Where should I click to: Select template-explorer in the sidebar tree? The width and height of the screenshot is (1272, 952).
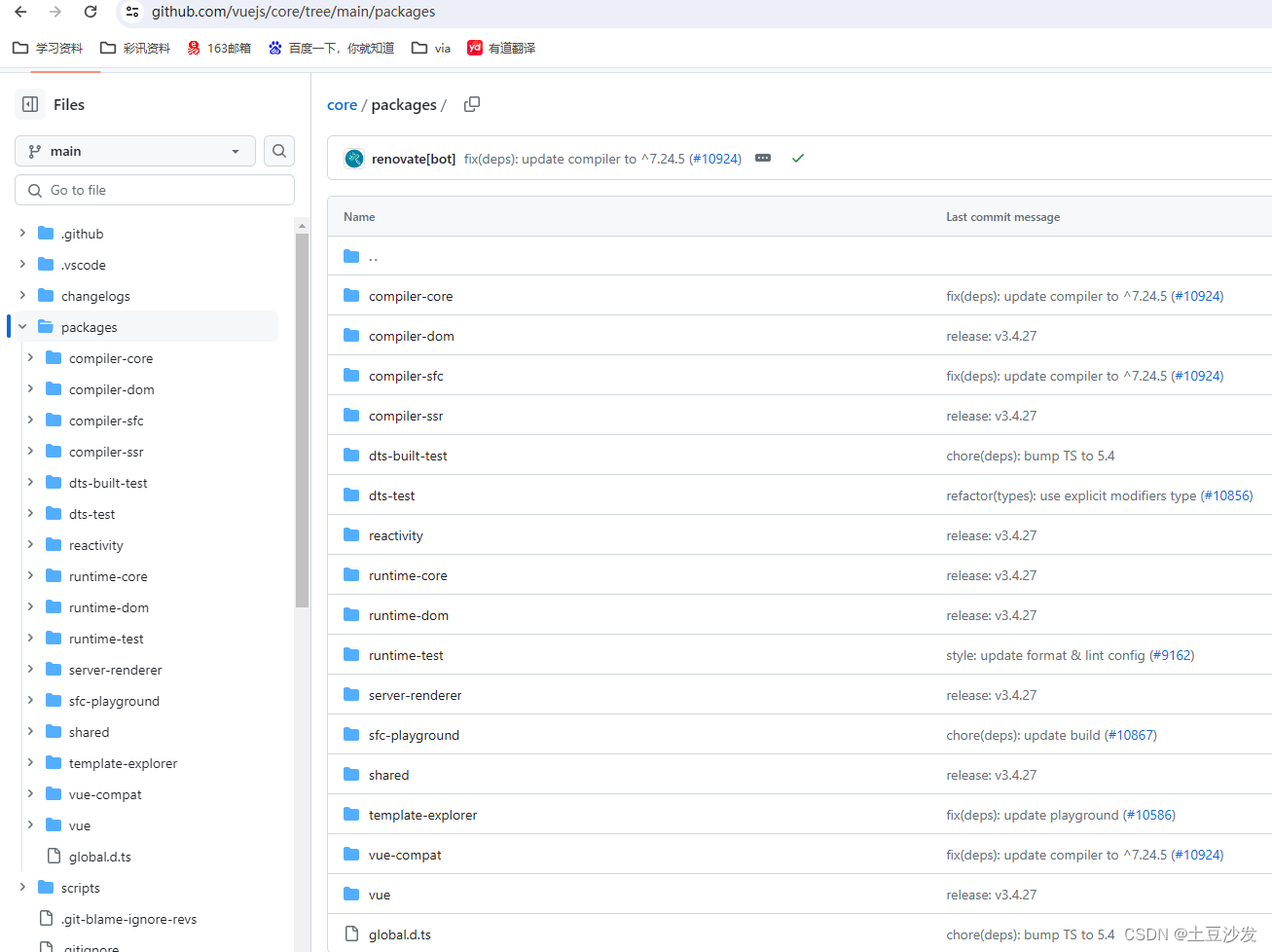tap(123, 763)
